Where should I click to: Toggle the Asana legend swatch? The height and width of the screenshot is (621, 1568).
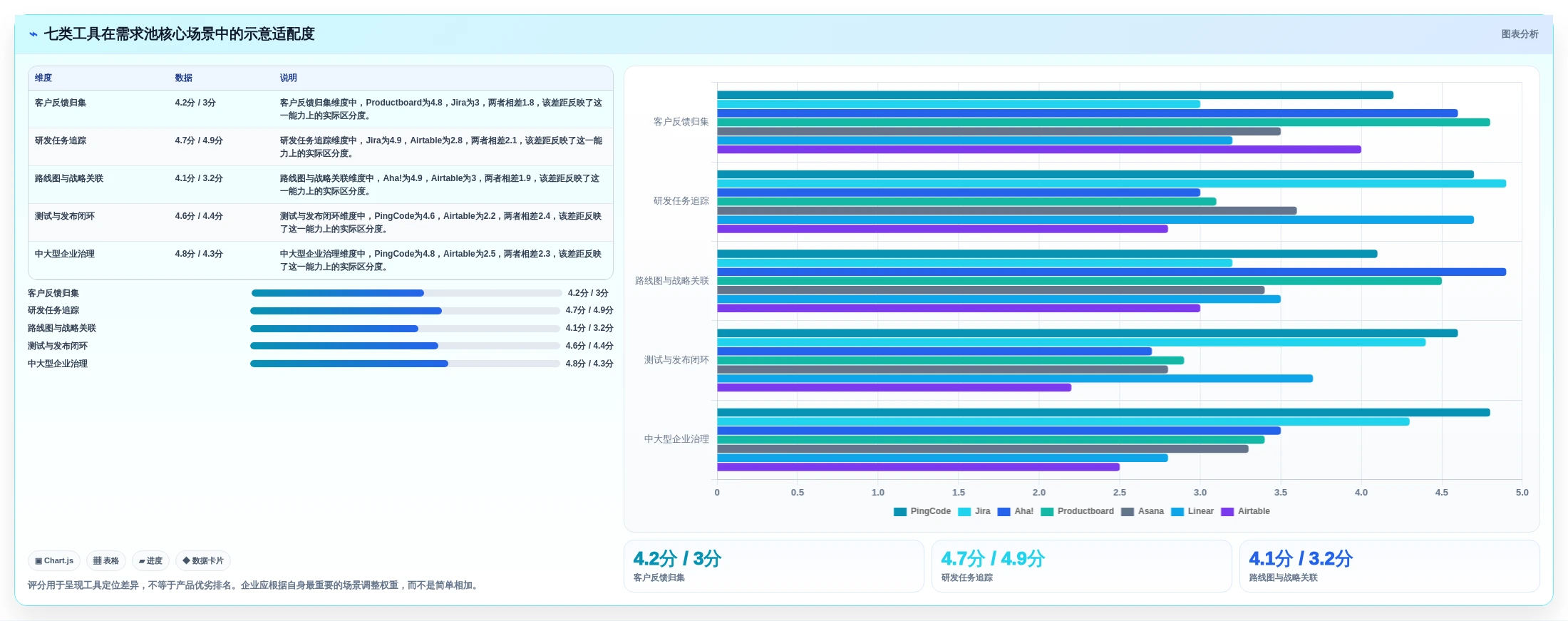(1128, 512)
